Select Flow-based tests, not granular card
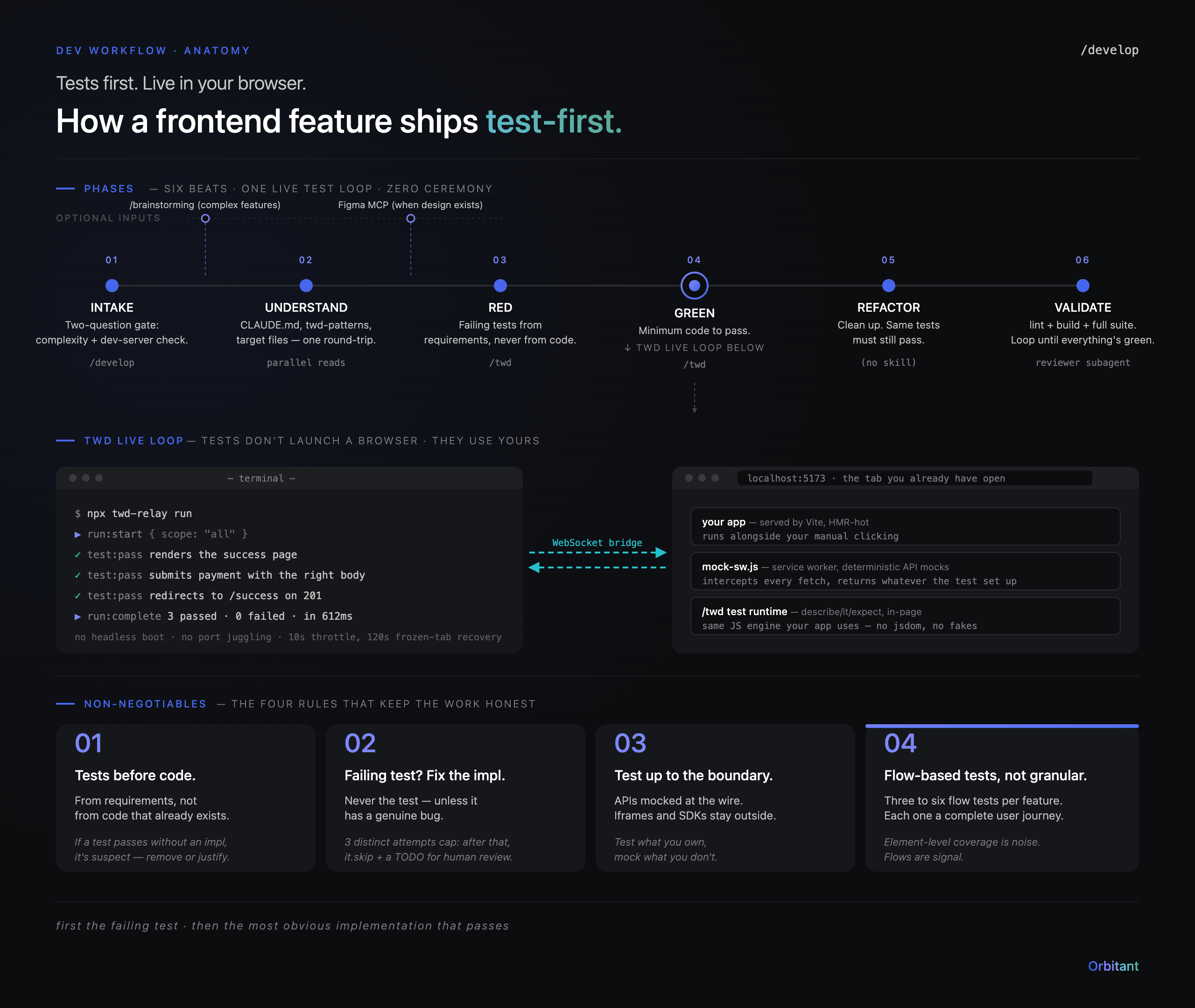The image size is (1195, 1008). [x=1002, y=798]
